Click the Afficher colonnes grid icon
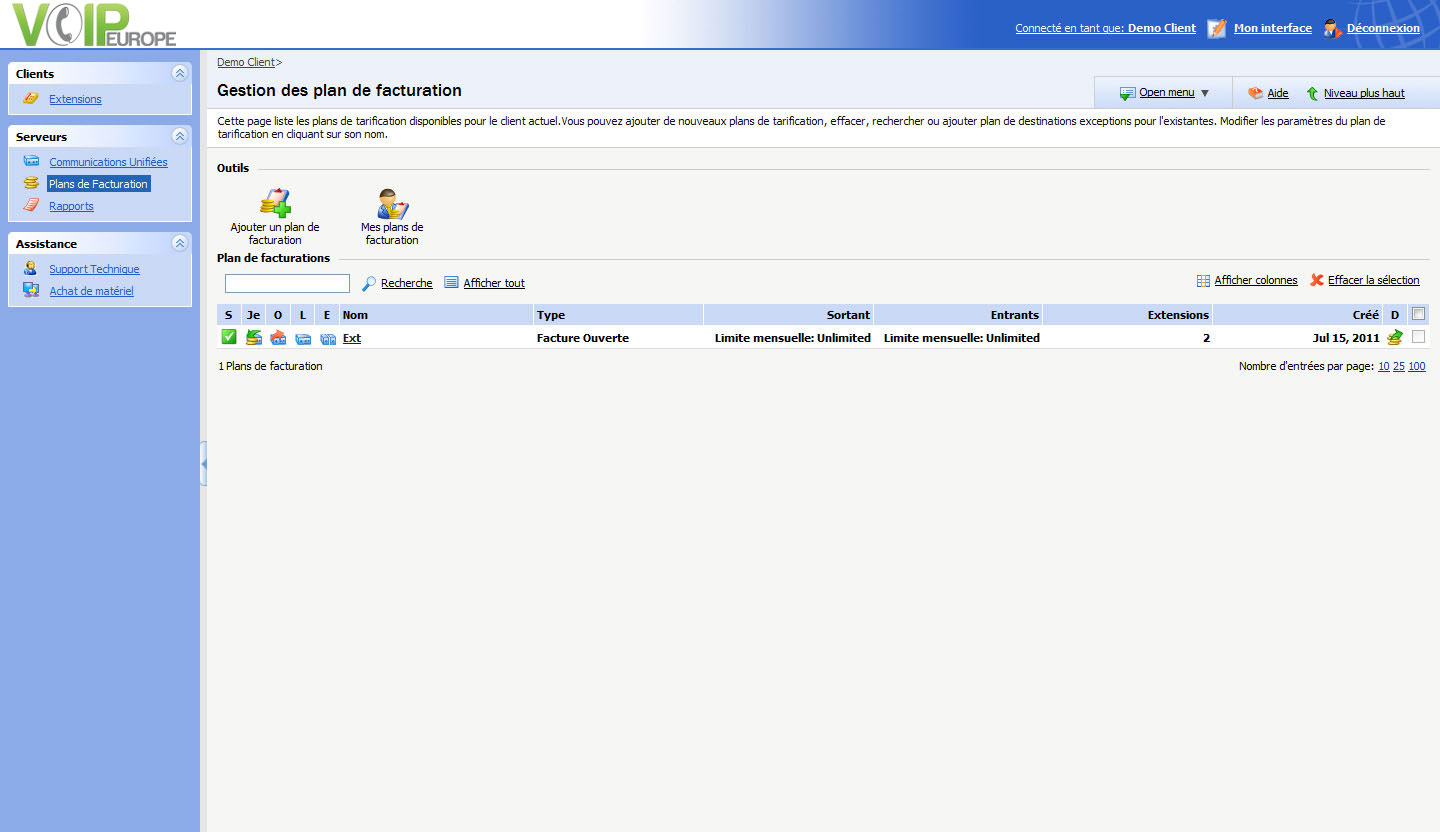This screenshot has height=832, width=1440. coord(1203,281)
